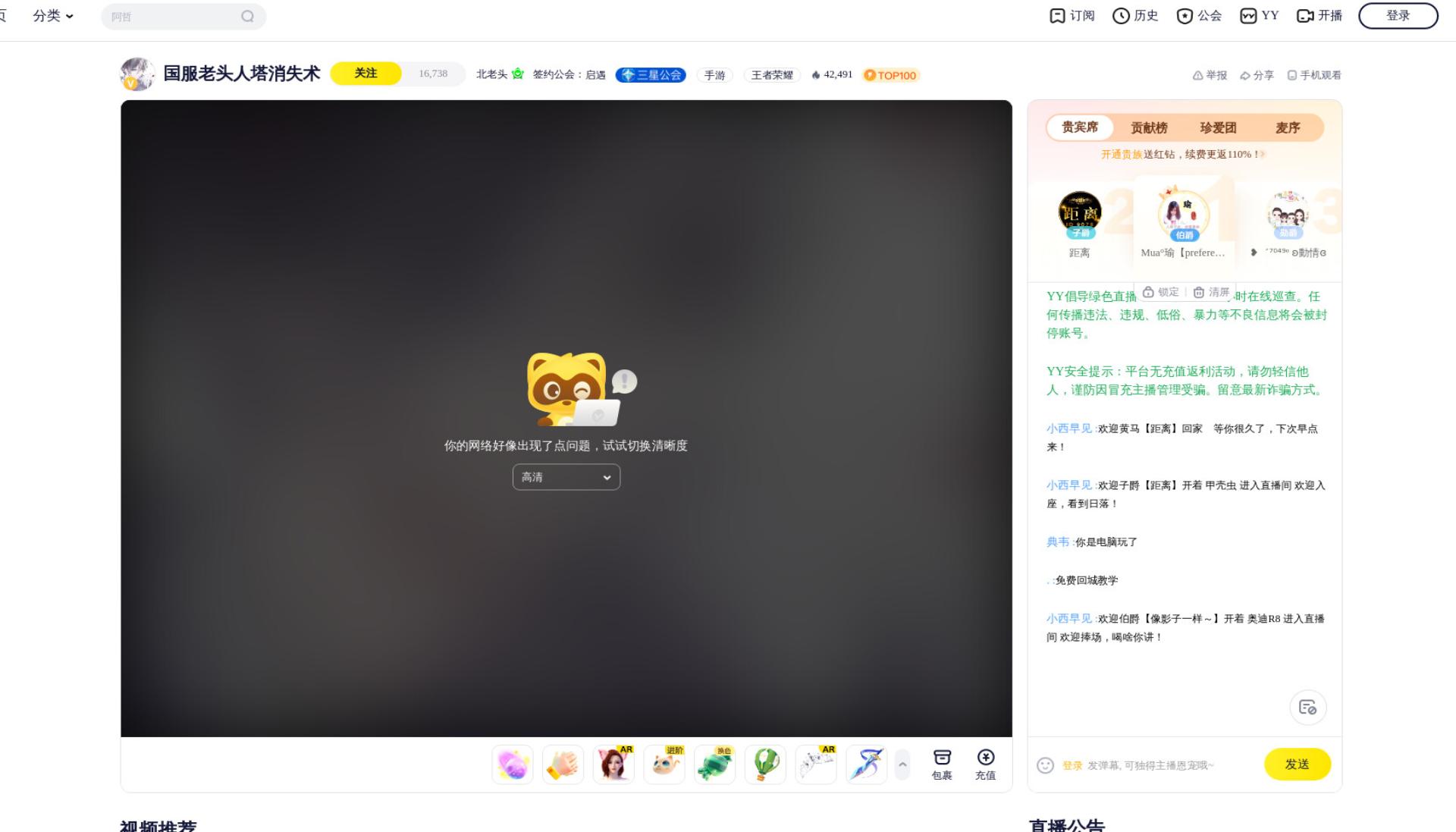Open the 包裹 backpack
The width and height of the screenshot is (1456, 832).
pos(942,764)
